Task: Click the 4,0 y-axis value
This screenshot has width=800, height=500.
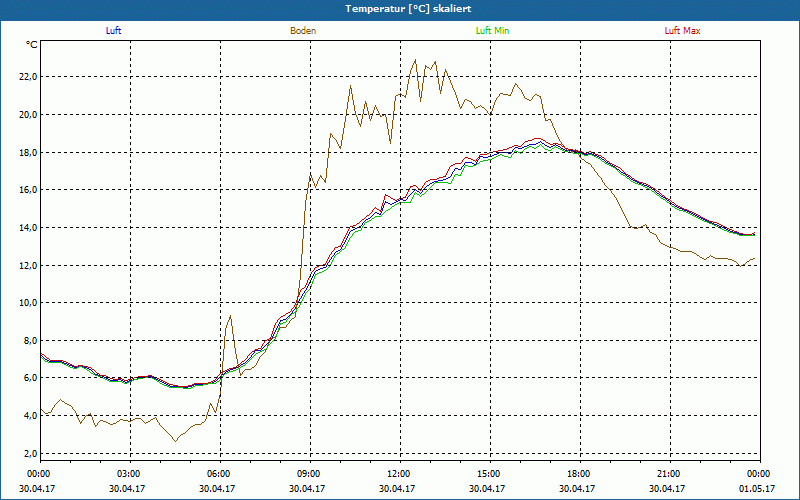Action: pyautogui.click(x=30, y=416)
